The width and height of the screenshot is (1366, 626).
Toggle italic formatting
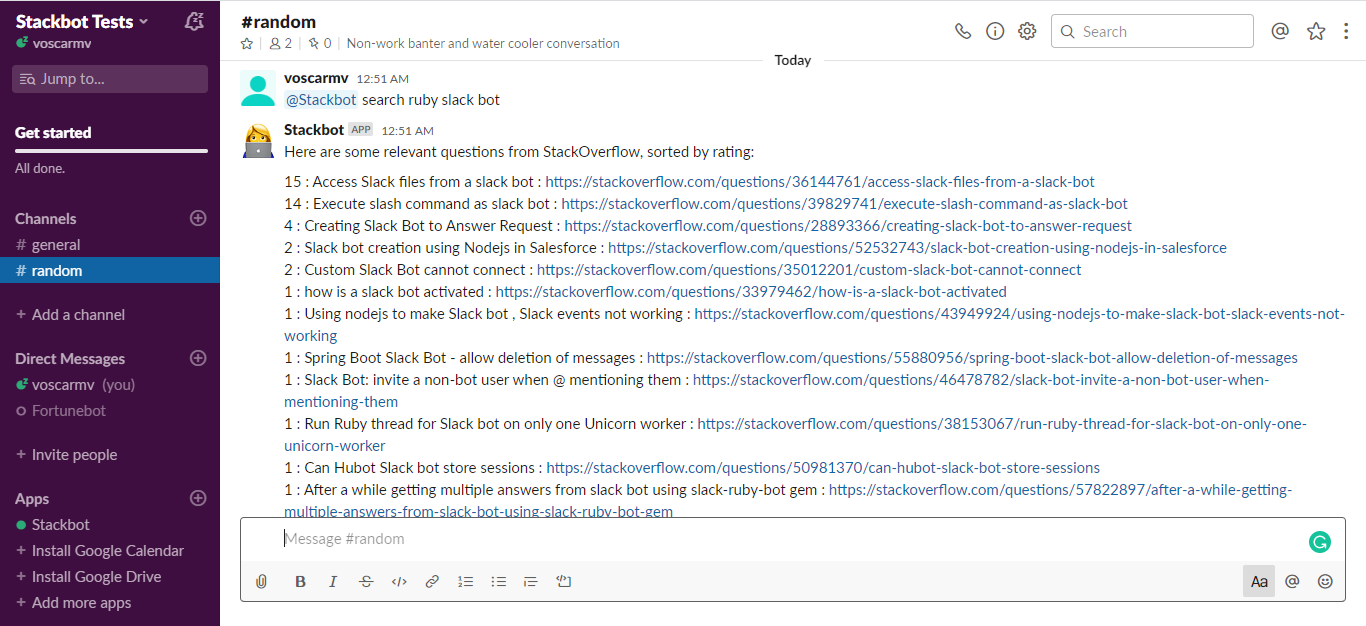[333, 581]
